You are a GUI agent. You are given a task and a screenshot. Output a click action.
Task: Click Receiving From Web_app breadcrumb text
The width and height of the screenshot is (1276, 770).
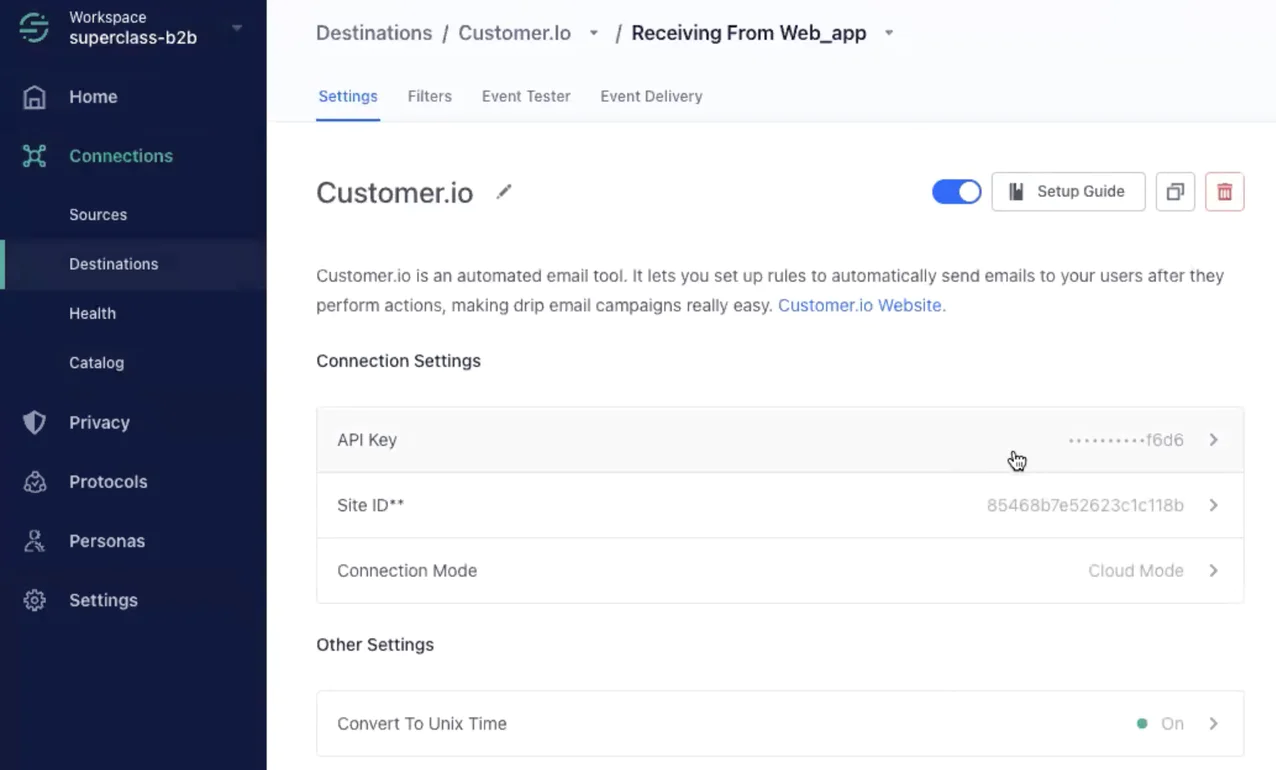point(749,33)
